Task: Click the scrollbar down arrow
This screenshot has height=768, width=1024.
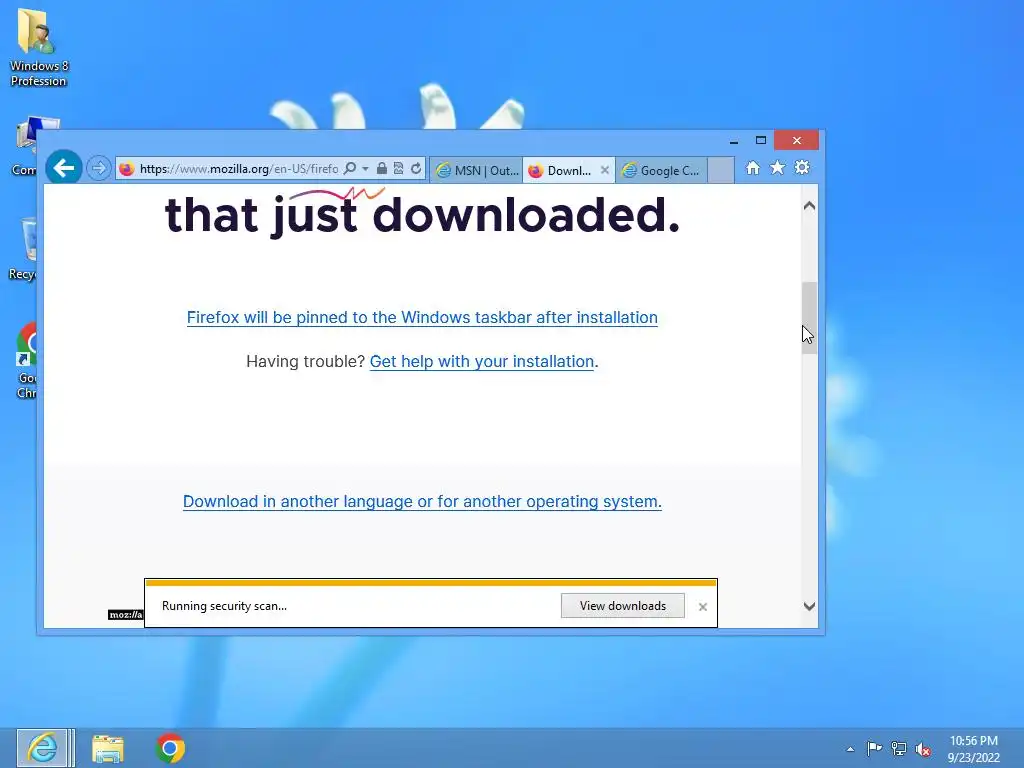Action: pos(809,606)
